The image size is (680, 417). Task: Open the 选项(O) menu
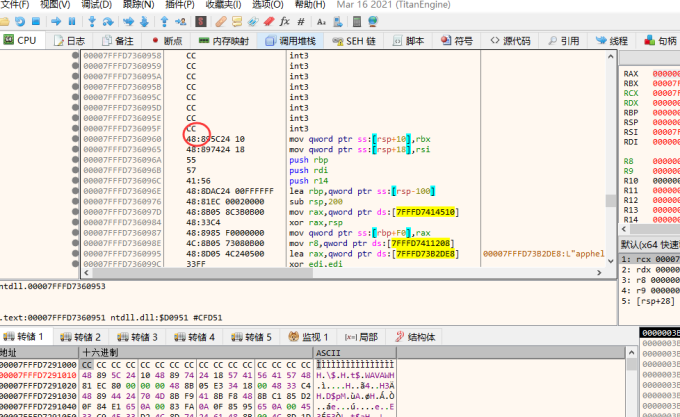coord(268,5)
